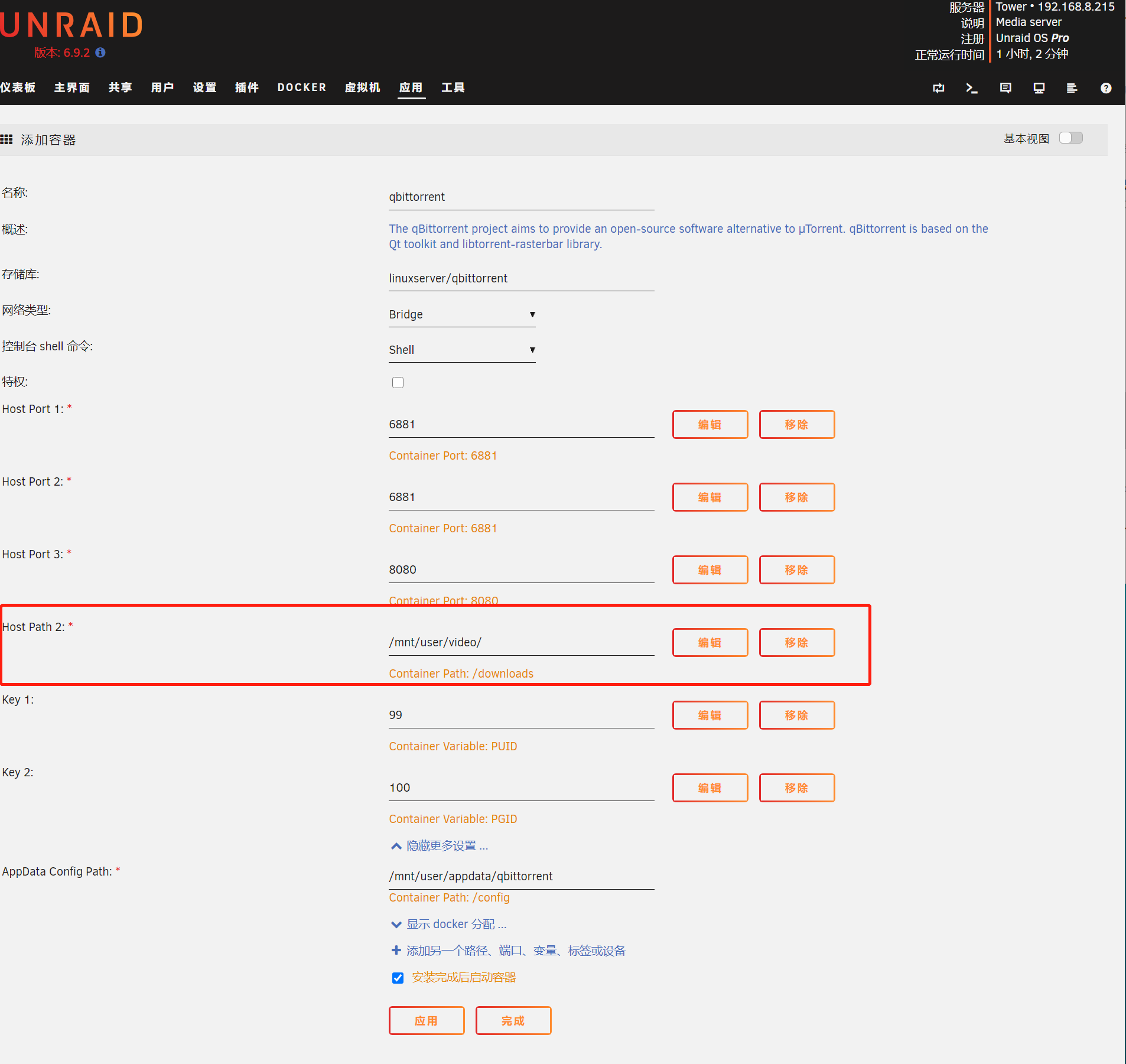The image size is (1126, 1064).
Task: Click the Host Path 2 field /mnt/user/video/
Action: point(521,642)
